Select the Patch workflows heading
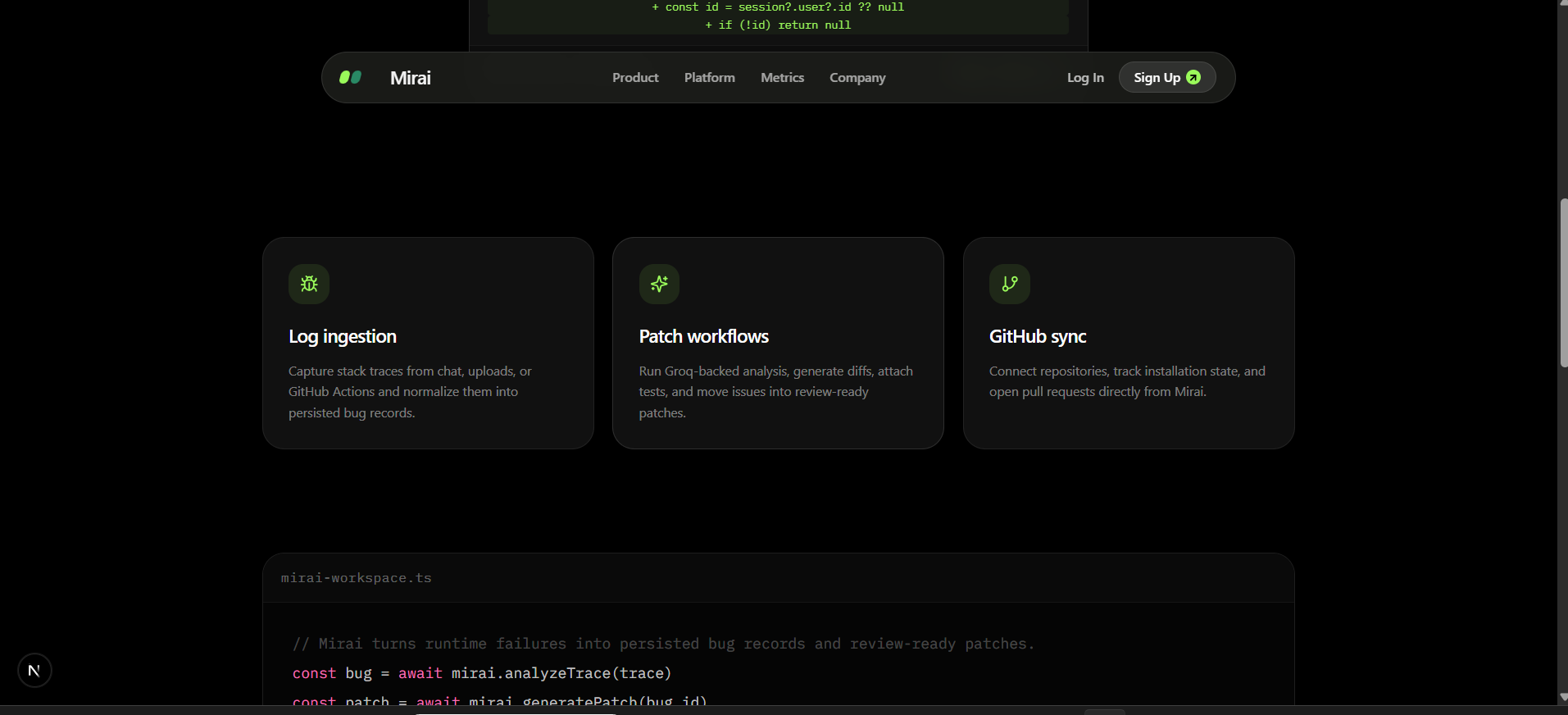1568x715 pixels. [704, 336]
